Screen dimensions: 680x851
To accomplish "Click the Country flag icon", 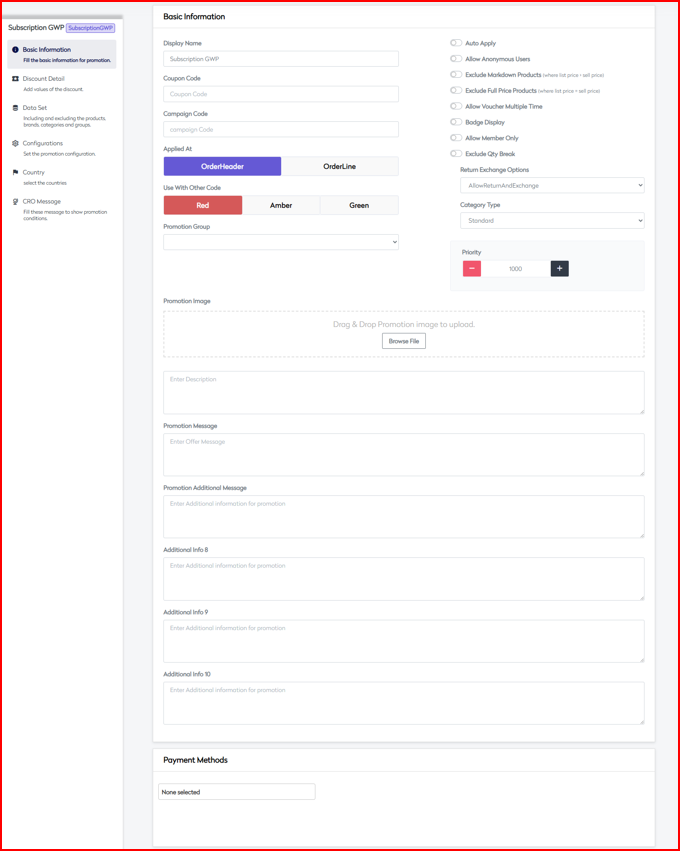I will 15,173.
